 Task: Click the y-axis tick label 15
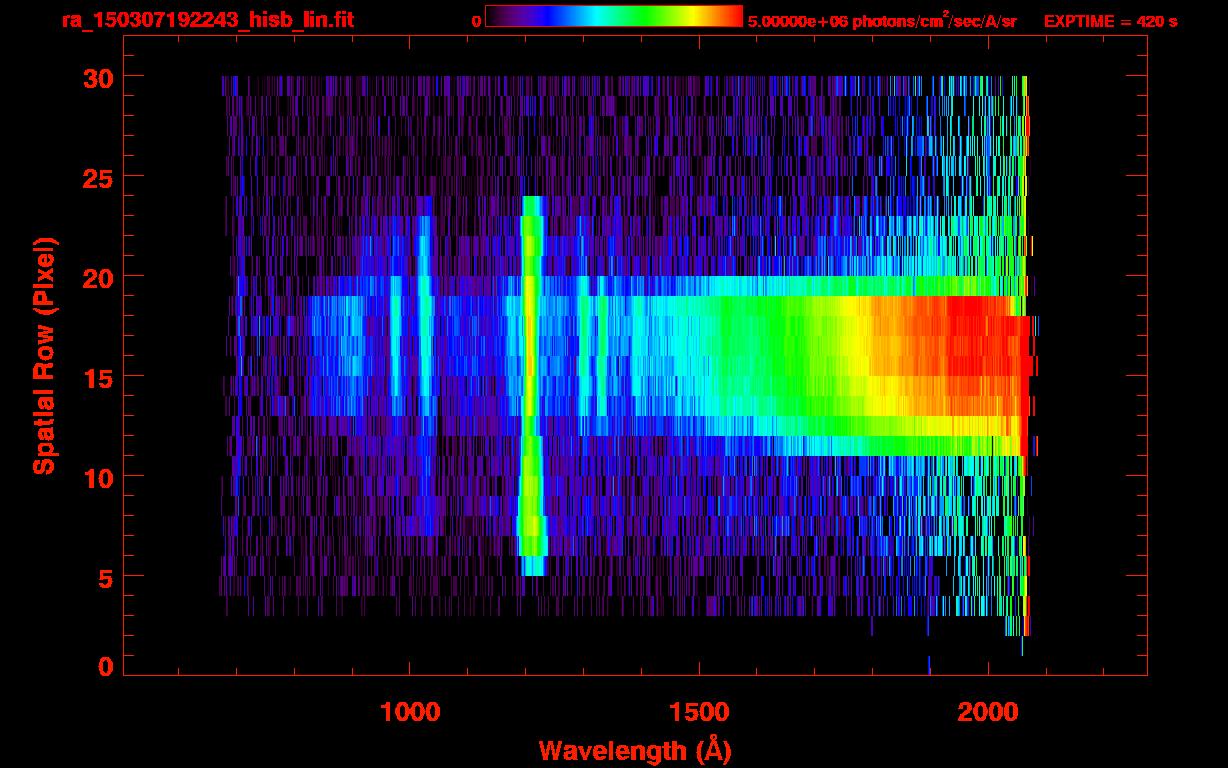click(x=96, y=377)
